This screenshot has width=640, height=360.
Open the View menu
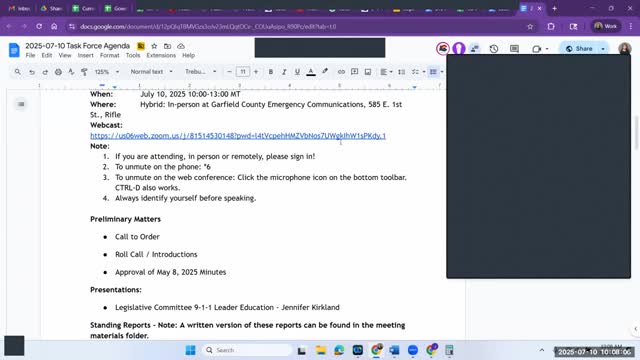[64, 55]
